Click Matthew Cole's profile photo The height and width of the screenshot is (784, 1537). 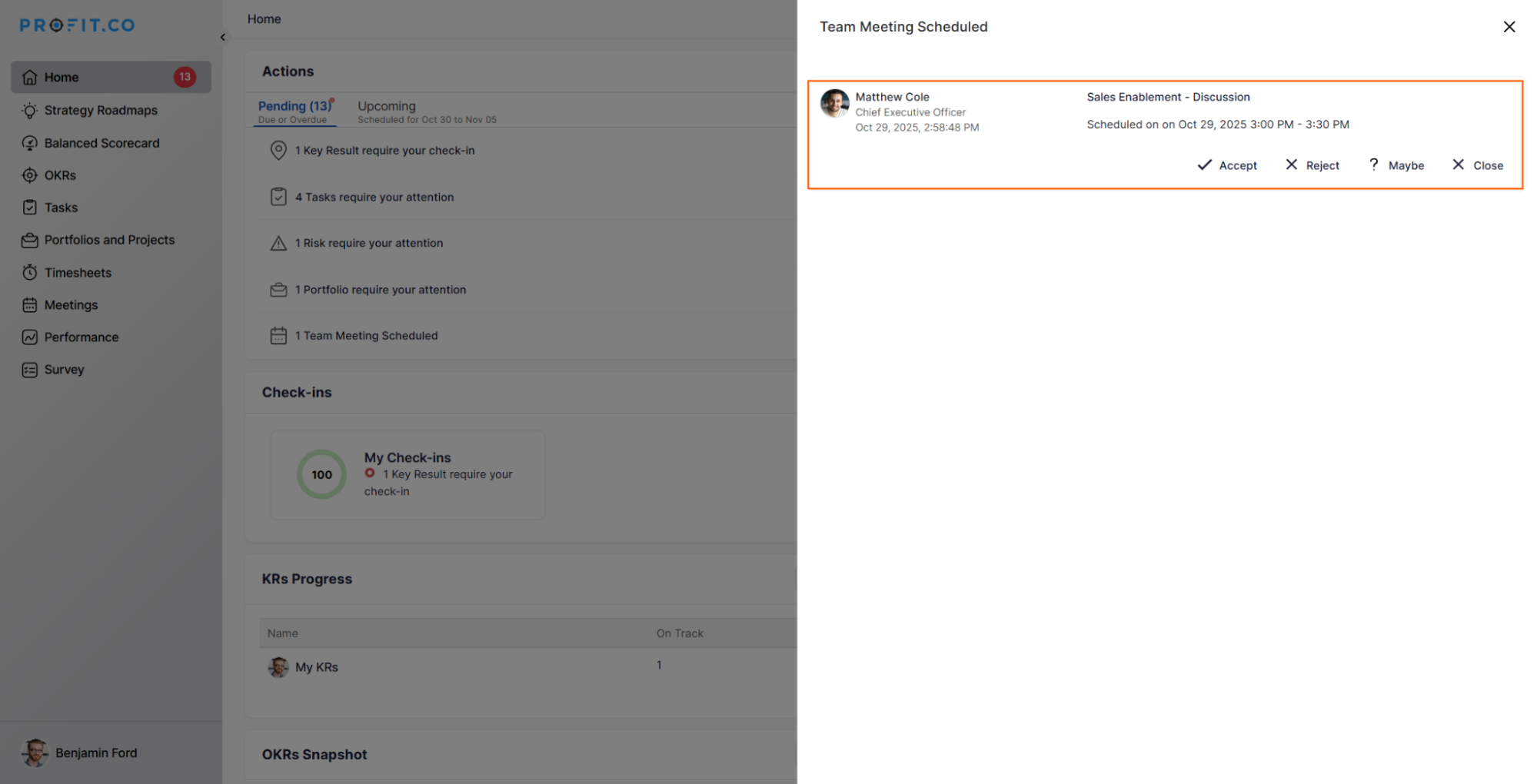coord(835,103)
